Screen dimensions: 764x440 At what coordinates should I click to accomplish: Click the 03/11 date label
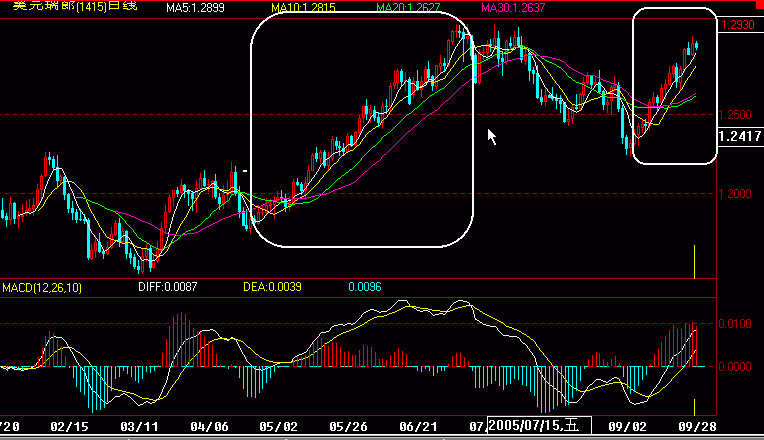click(139, 427)
